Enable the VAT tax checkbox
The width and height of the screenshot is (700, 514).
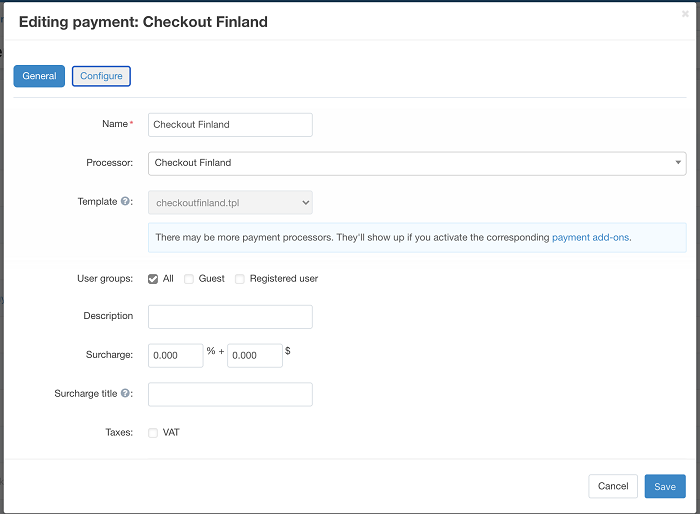click(153, 433)
